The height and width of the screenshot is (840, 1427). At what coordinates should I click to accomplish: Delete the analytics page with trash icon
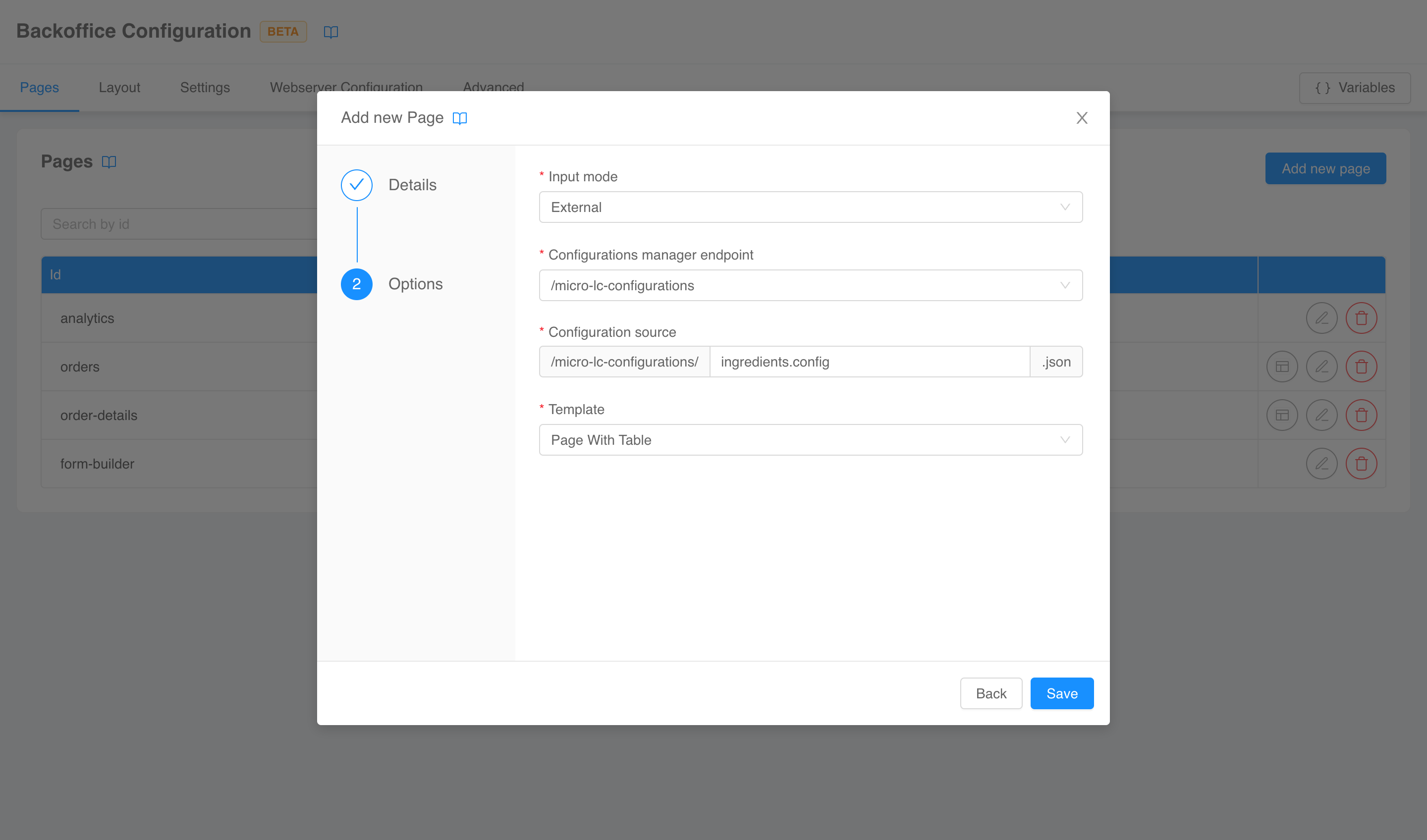(1363, 317)
